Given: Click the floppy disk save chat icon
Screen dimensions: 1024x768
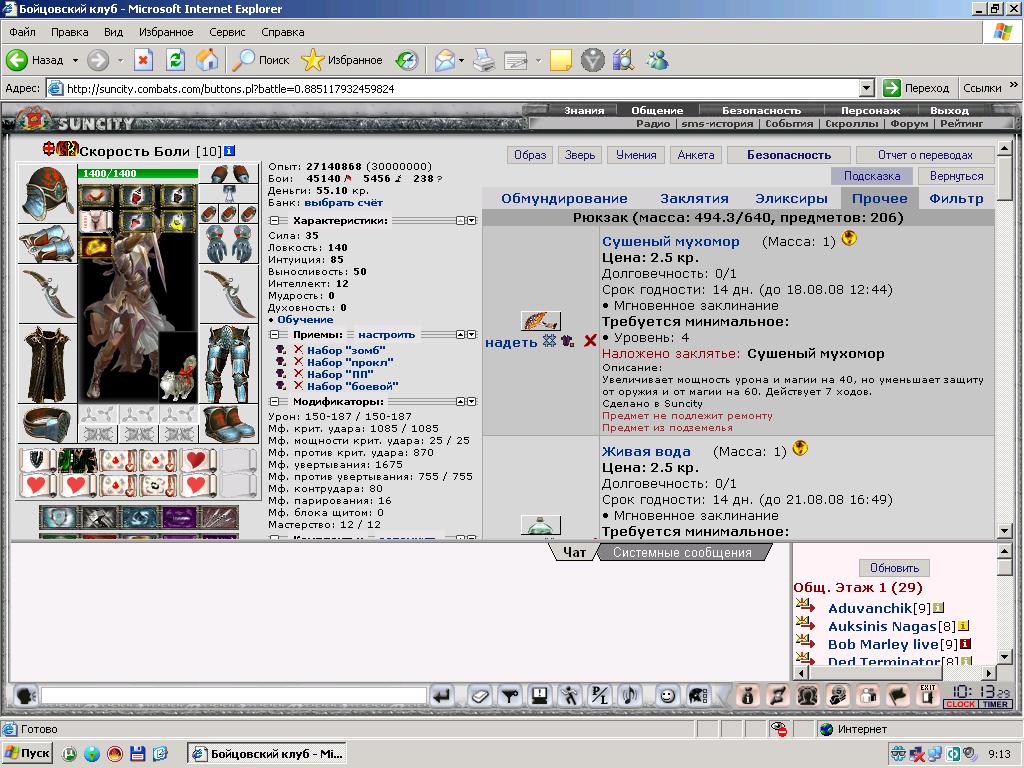Looking at the screenshot, I should click(539, 696).
